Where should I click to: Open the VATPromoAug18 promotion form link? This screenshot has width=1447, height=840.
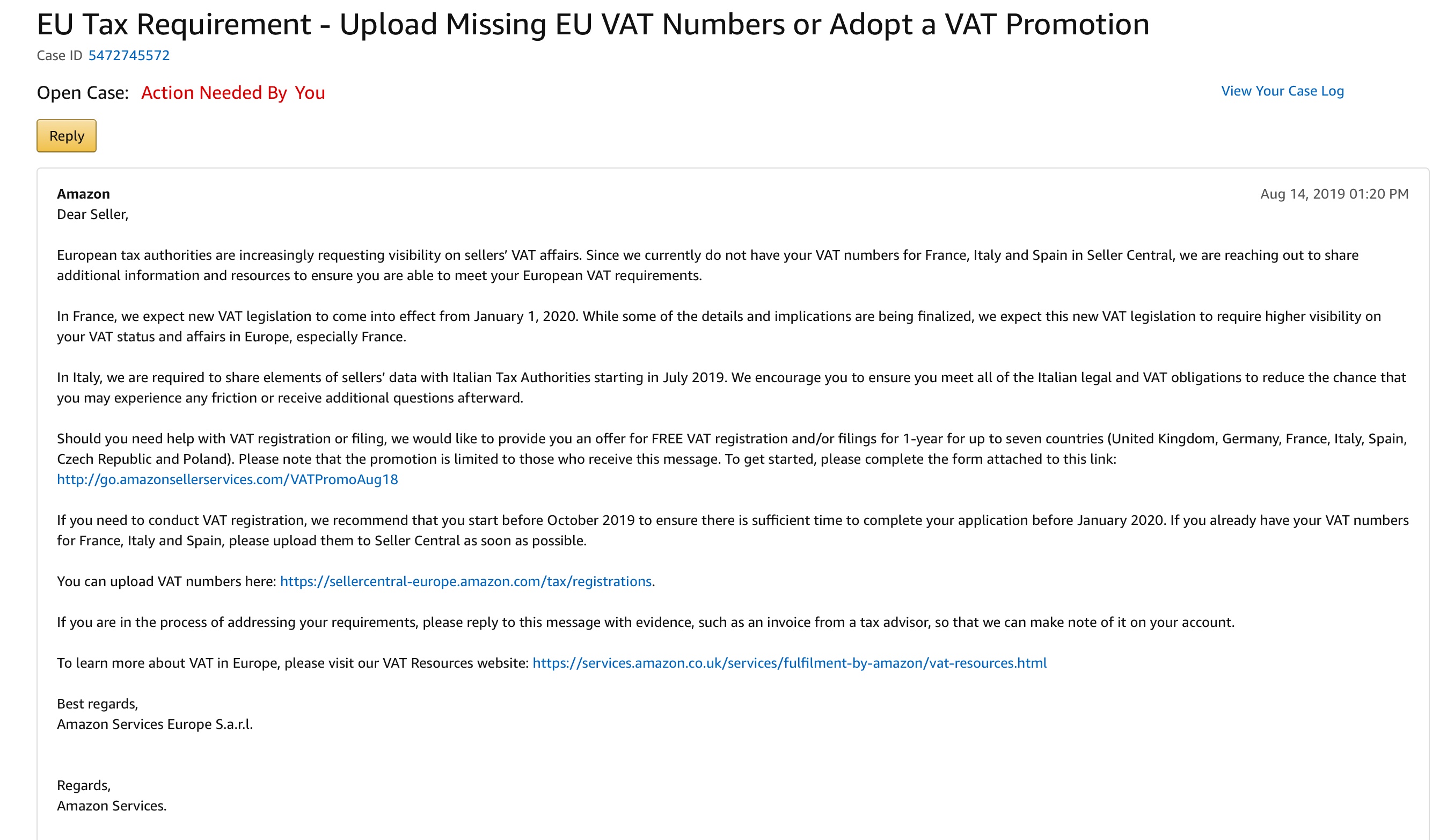[x=228, y=479]
